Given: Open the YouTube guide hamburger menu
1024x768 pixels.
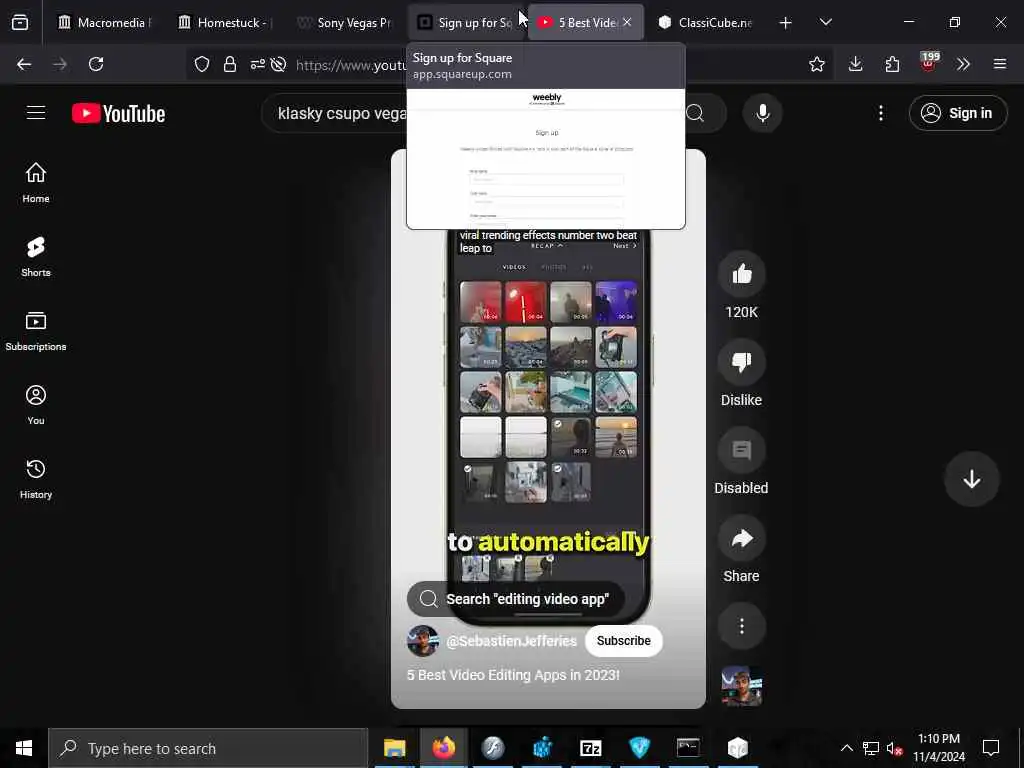Looking at the screenshot, I should tap(36, 113).
